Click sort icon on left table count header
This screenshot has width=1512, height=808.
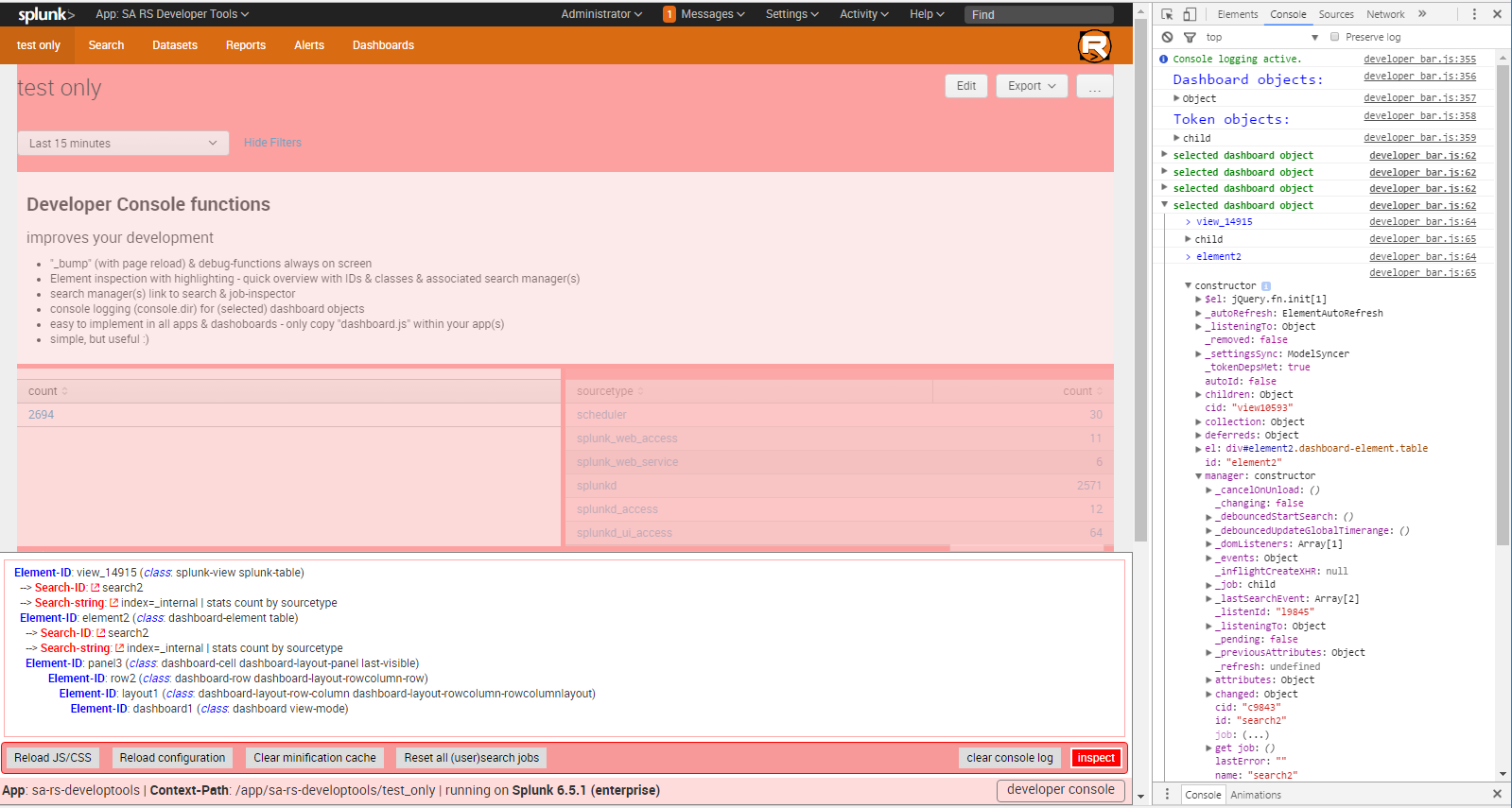point(65,391)
